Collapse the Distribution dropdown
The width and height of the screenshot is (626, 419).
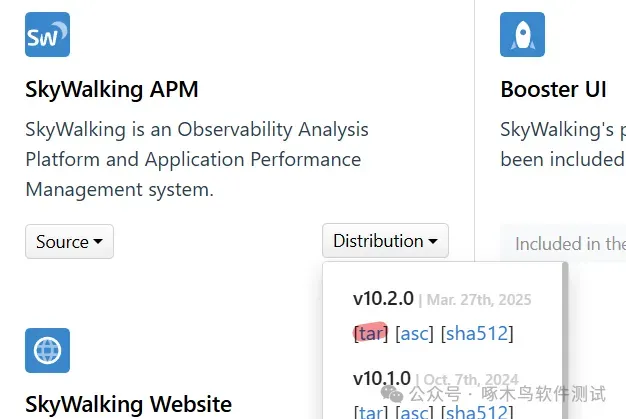click(385, 241)
